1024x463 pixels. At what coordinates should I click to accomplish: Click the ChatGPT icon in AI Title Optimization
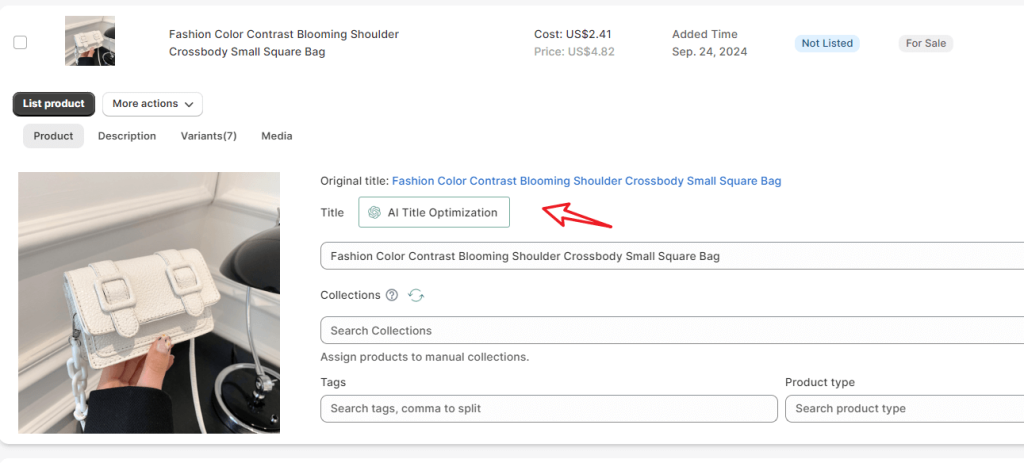(374, 212)
